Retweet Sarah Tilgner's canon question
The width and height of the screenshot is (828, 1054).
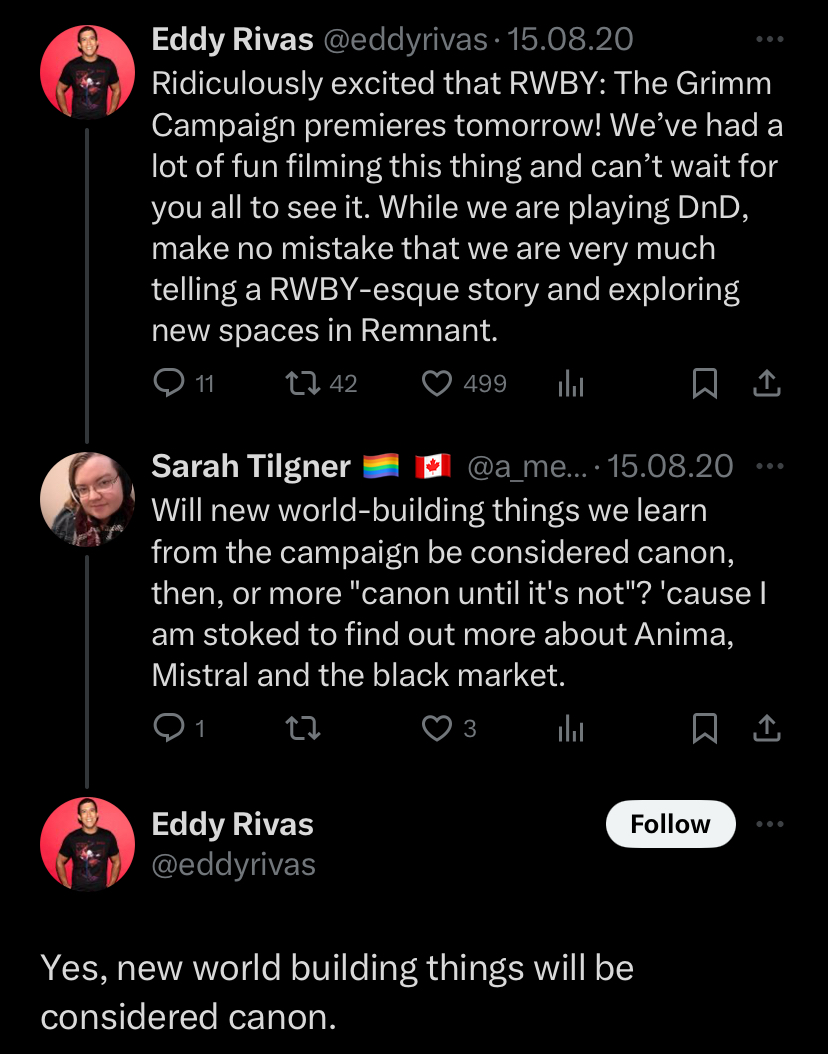[x=303, y=728]
